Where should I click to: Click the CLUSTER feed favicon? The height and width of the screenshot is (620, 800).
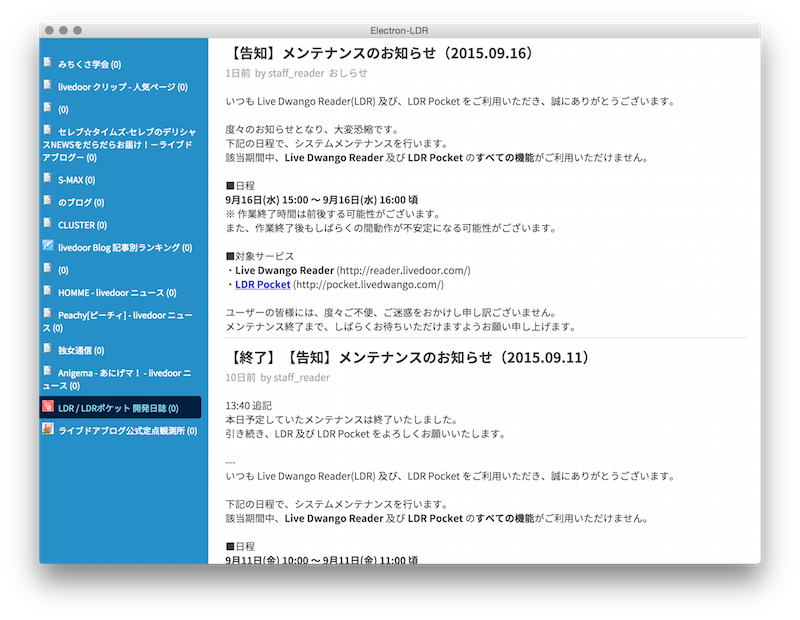[45, 225]
